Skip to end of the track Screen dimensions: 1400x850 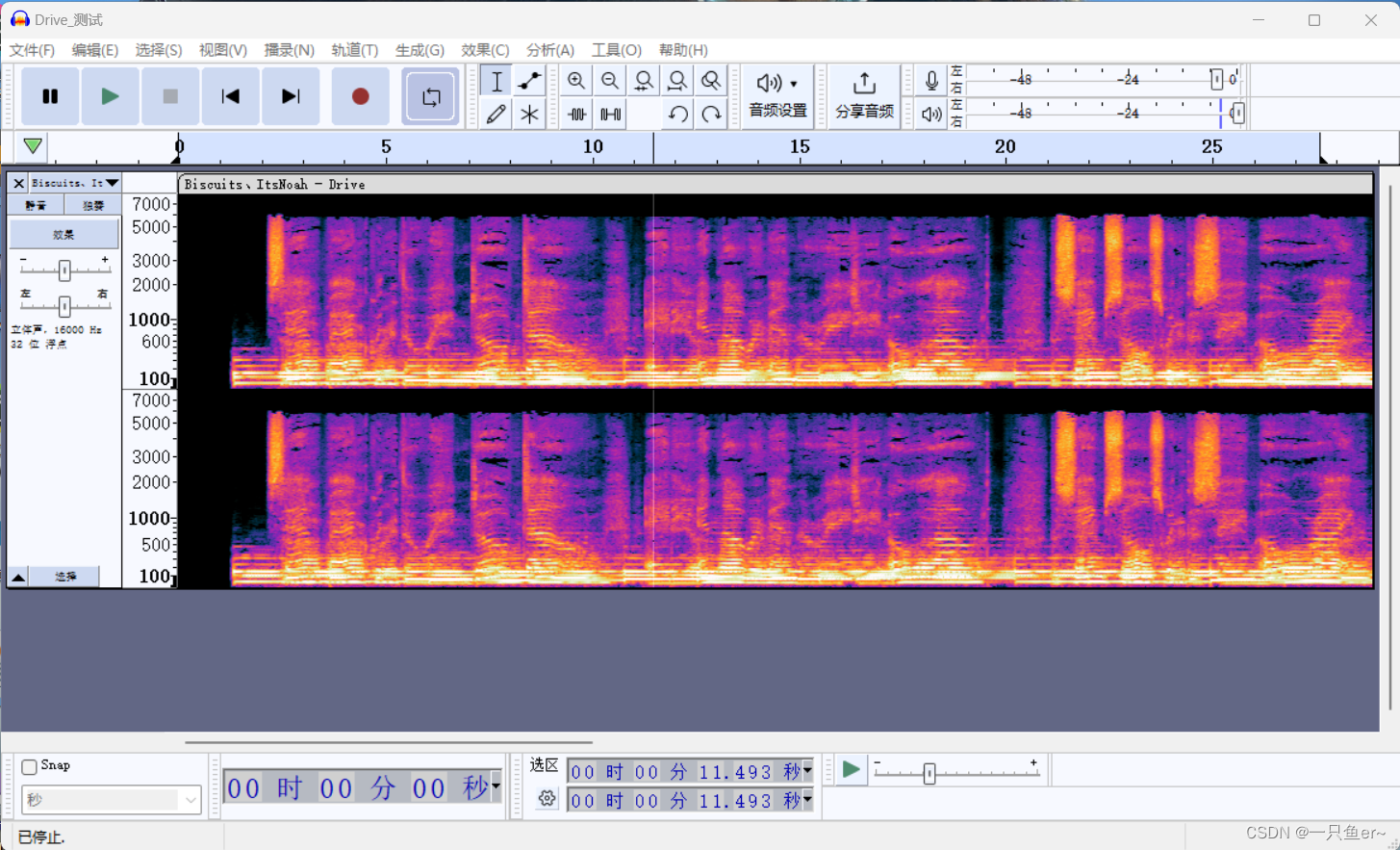click(291, 96)
